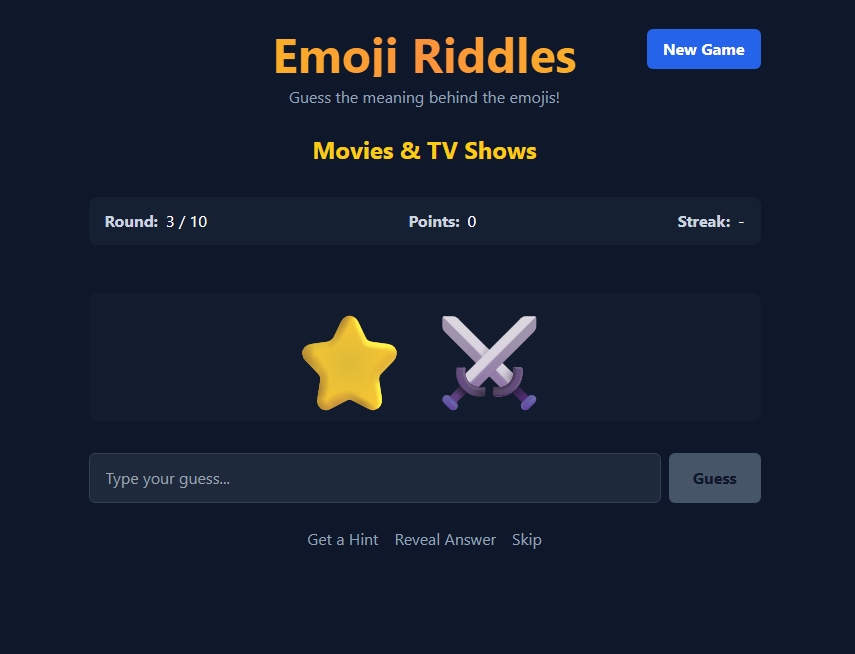Click the crossed swords emoji

489,363
